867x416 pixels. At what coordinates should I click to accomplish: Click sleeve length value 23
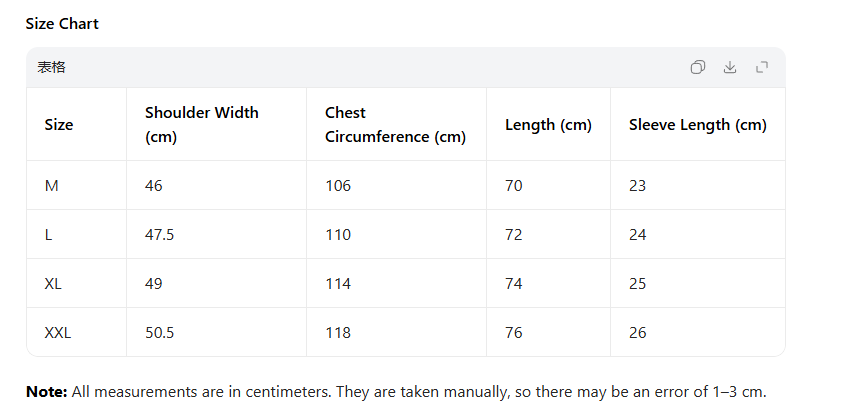[x=638, y=186]
